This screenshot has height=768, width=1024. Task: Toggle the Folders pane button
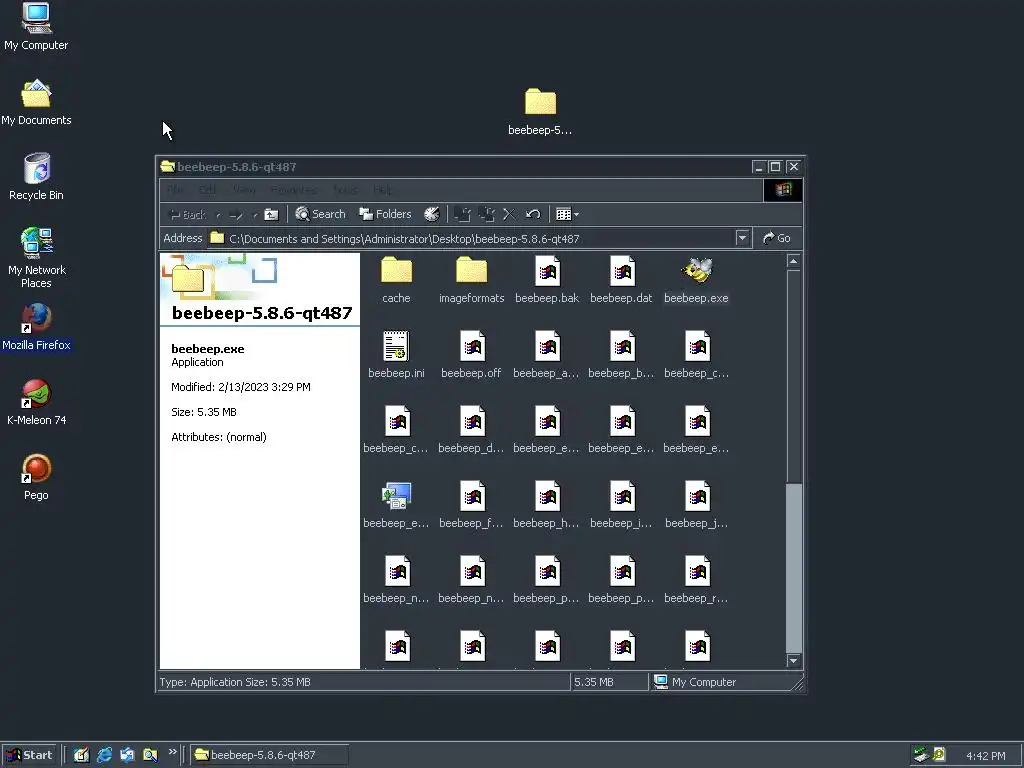[x=385, y=214]
